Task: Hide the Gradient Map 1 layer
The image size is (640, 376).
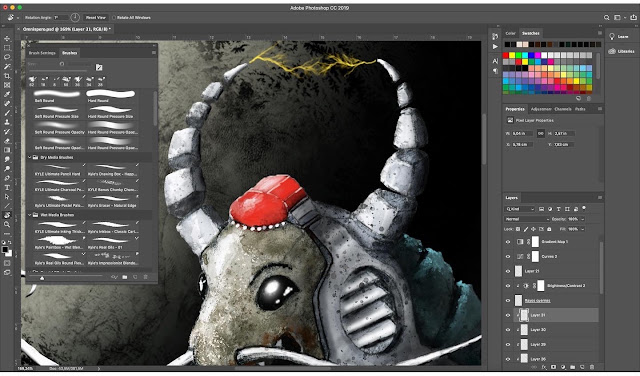Action: pos(508,242)
